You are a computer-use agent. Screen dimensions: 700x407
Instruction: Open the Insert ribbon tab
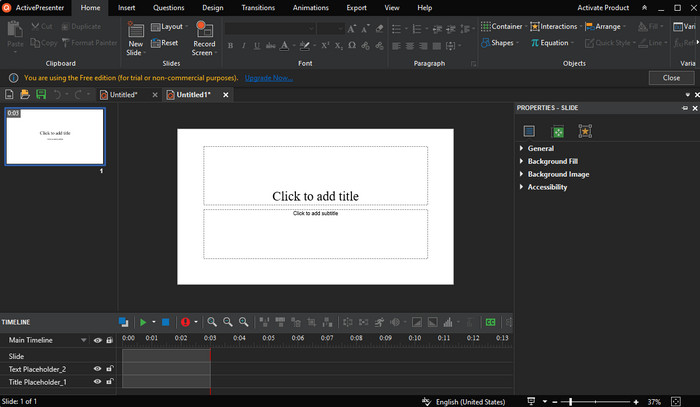(126, 8)
